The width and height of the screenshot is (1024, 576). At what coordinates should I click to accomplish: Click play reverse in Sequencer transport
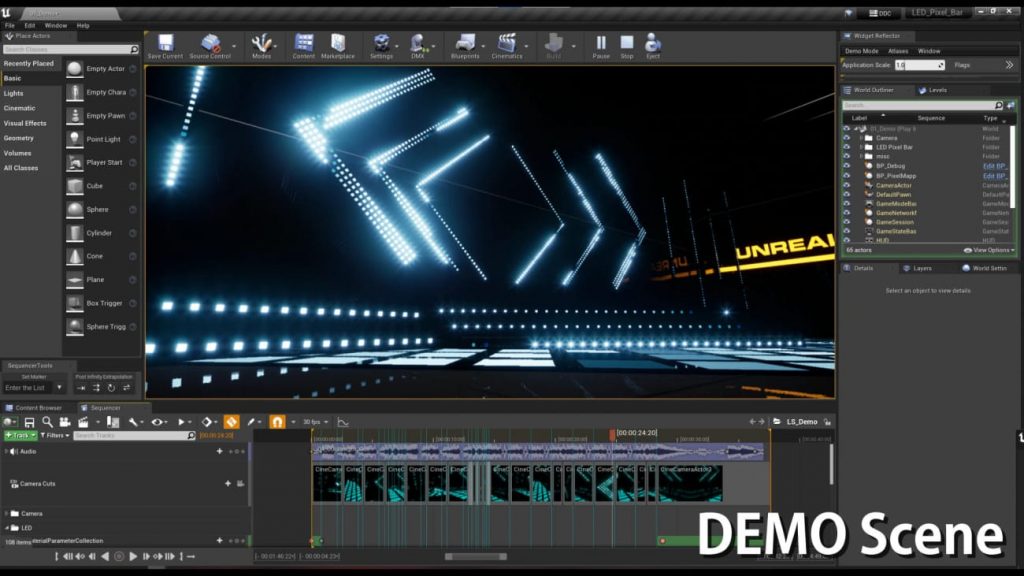pos(105,556)
